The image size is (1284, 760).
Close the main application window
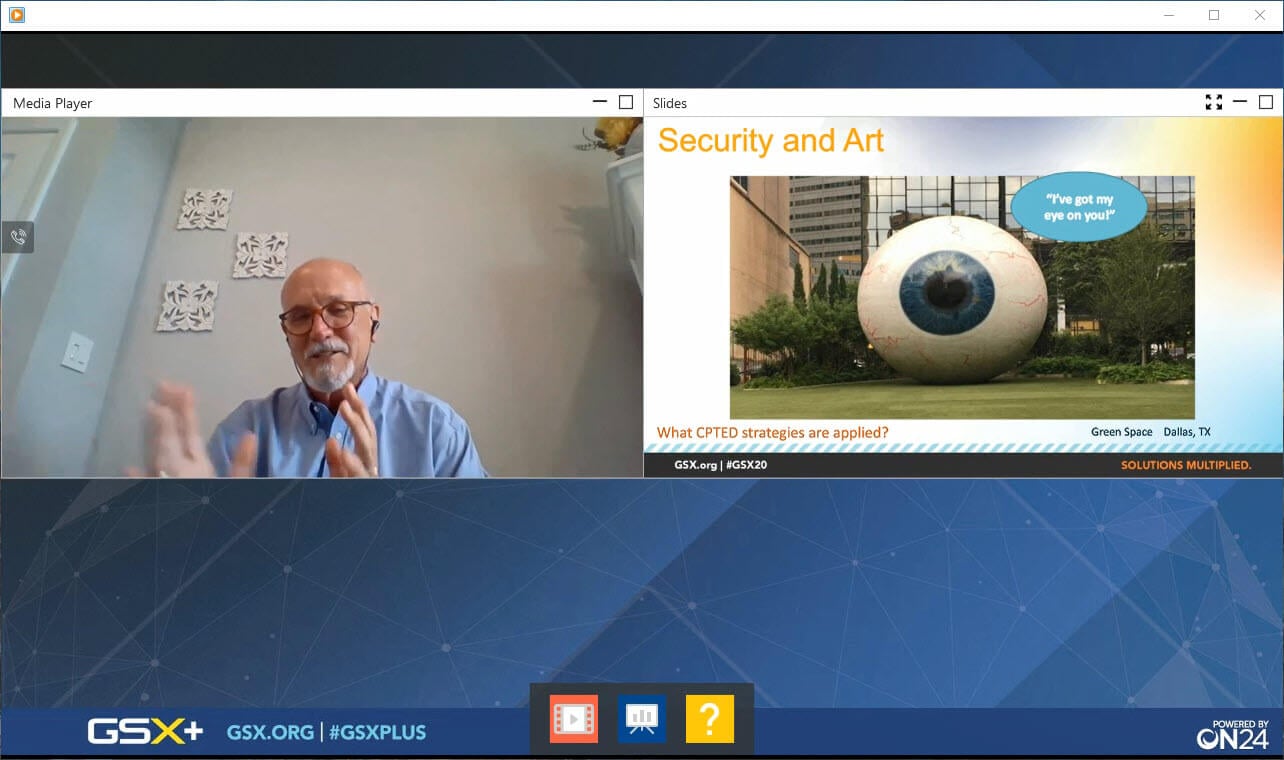click(1260, 15)
